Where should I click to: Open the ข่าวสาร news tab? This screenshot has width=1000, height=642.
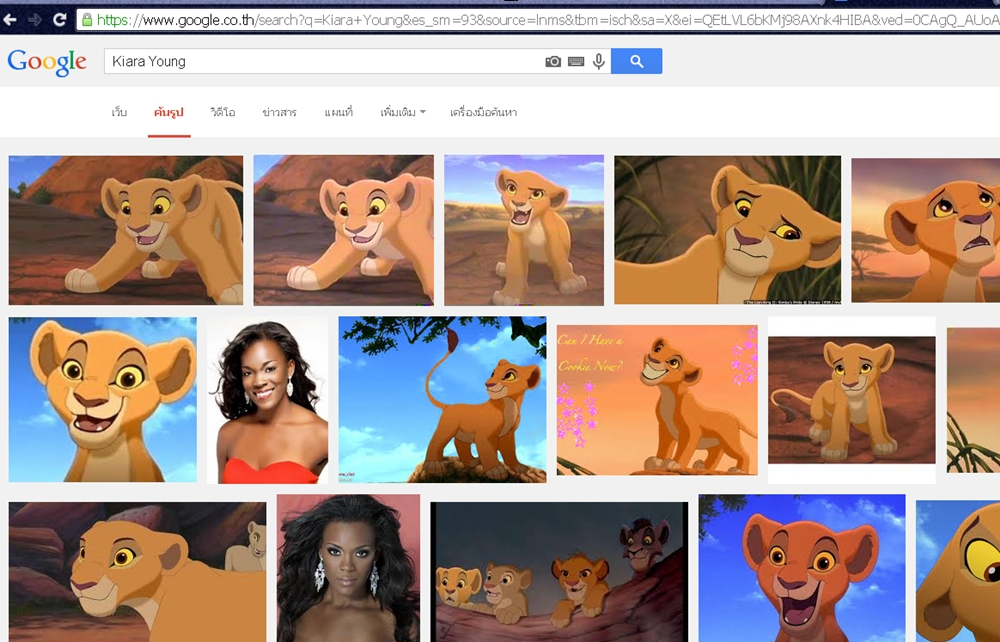[279, 112]
